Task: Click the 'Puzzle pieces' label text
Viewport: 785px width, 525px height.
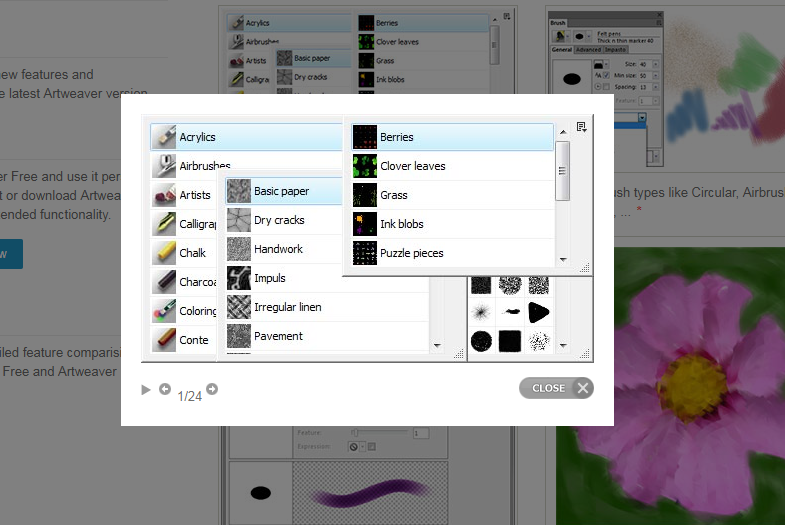Action: point(412,253)
